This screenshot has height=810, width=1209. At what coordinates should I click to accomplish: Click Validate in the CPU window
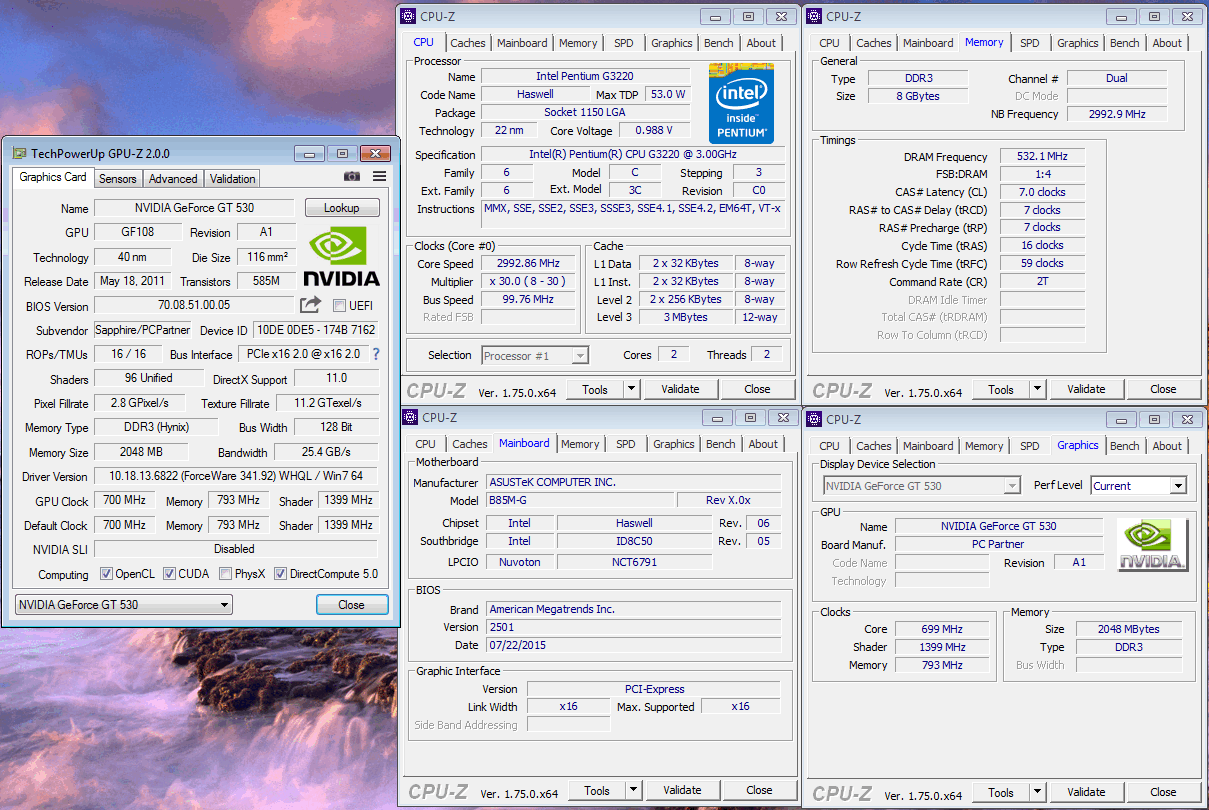coord(680,389)
